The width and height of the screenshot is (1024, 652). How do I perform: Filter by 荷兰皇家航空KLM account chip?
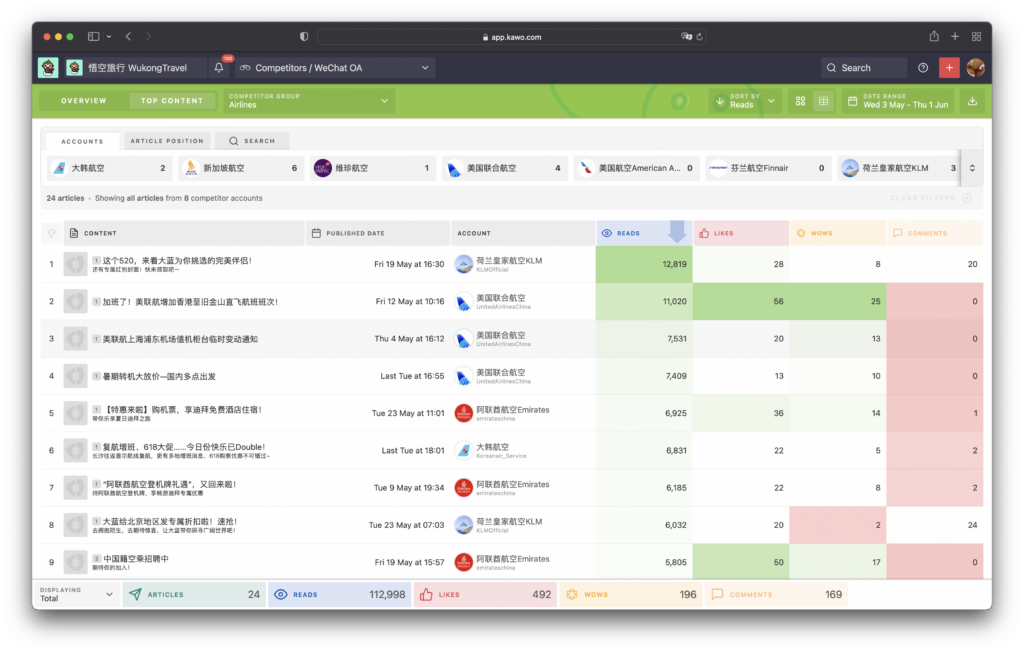899,168
